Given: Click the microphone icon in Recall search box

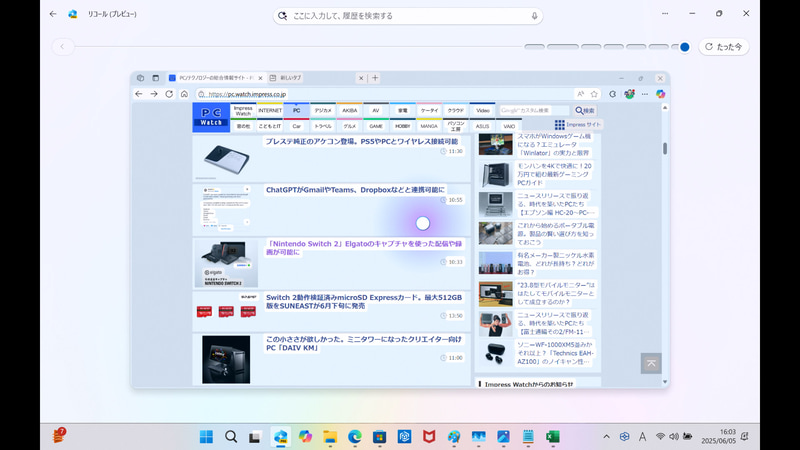Looking at the screenshot, I should click(x=534, y=16).
